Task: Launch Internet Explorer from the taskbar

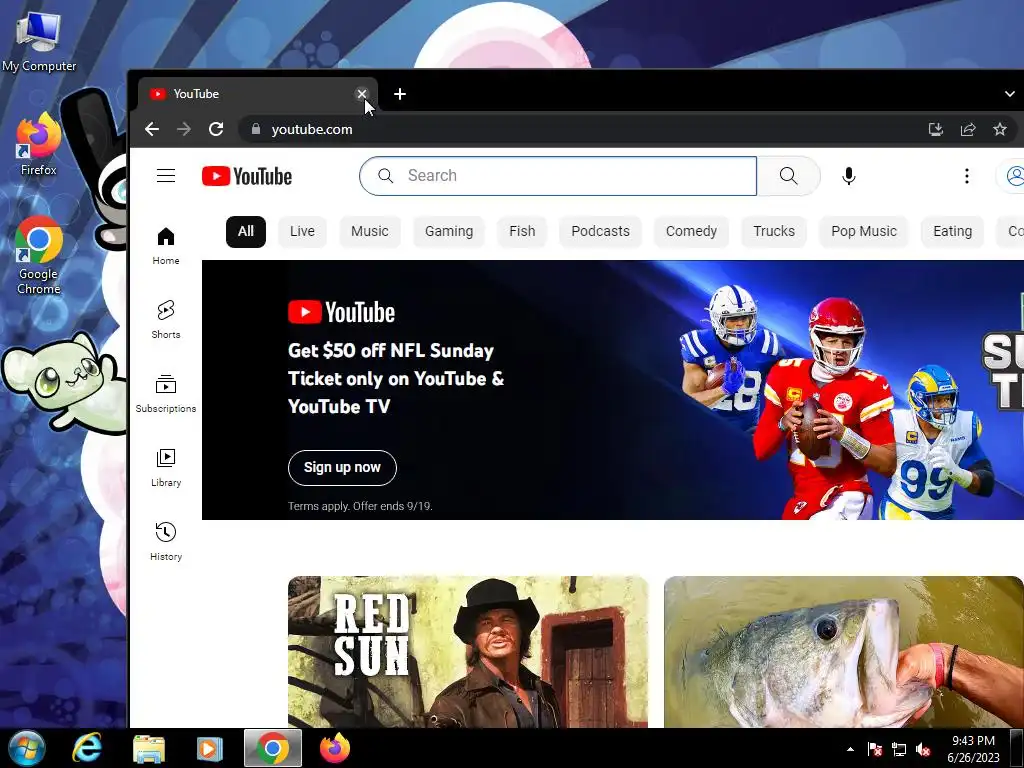Action: coord(86,748)
